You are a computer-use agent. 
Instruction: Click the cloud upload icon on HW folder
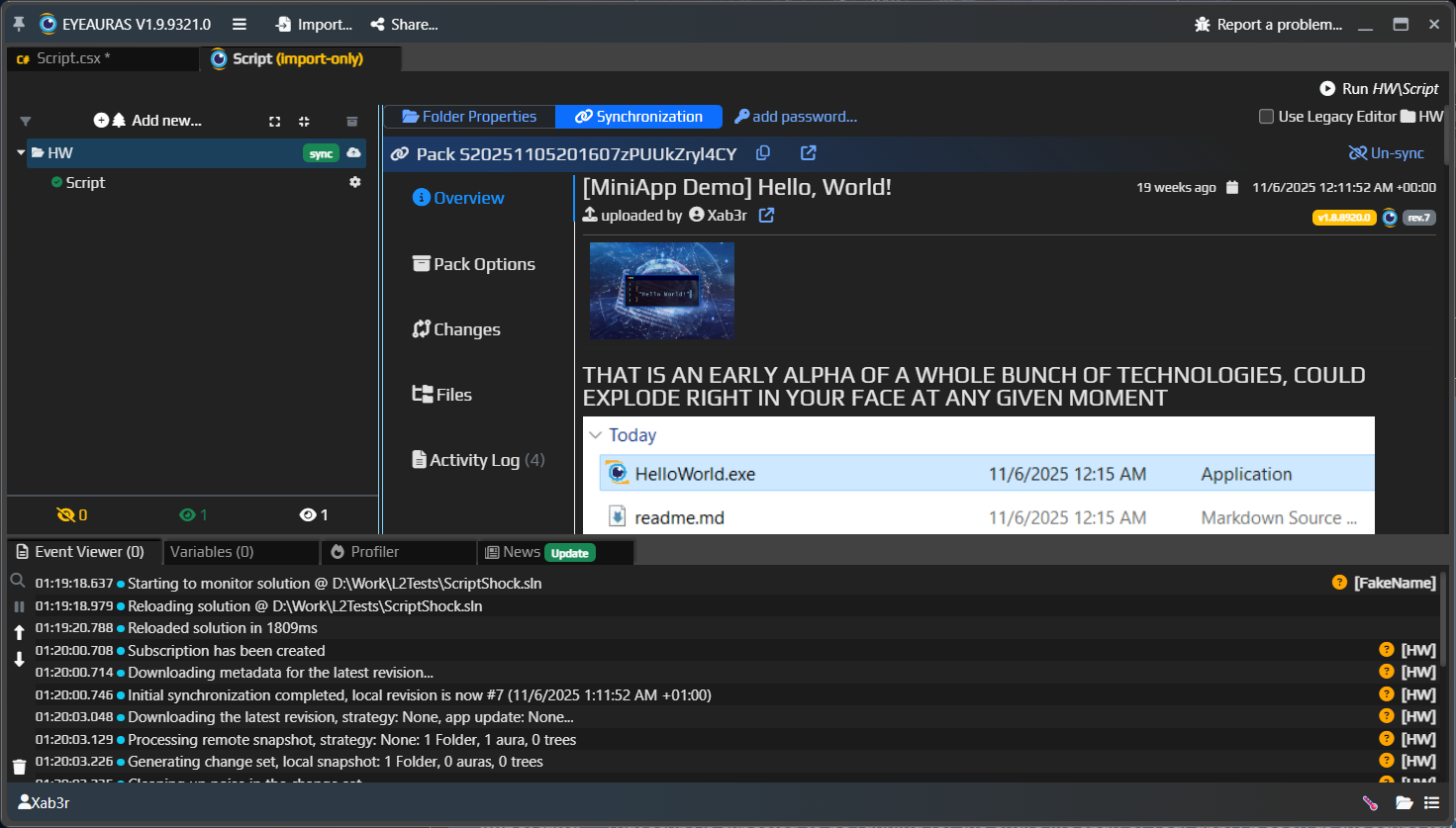[353, 152]
